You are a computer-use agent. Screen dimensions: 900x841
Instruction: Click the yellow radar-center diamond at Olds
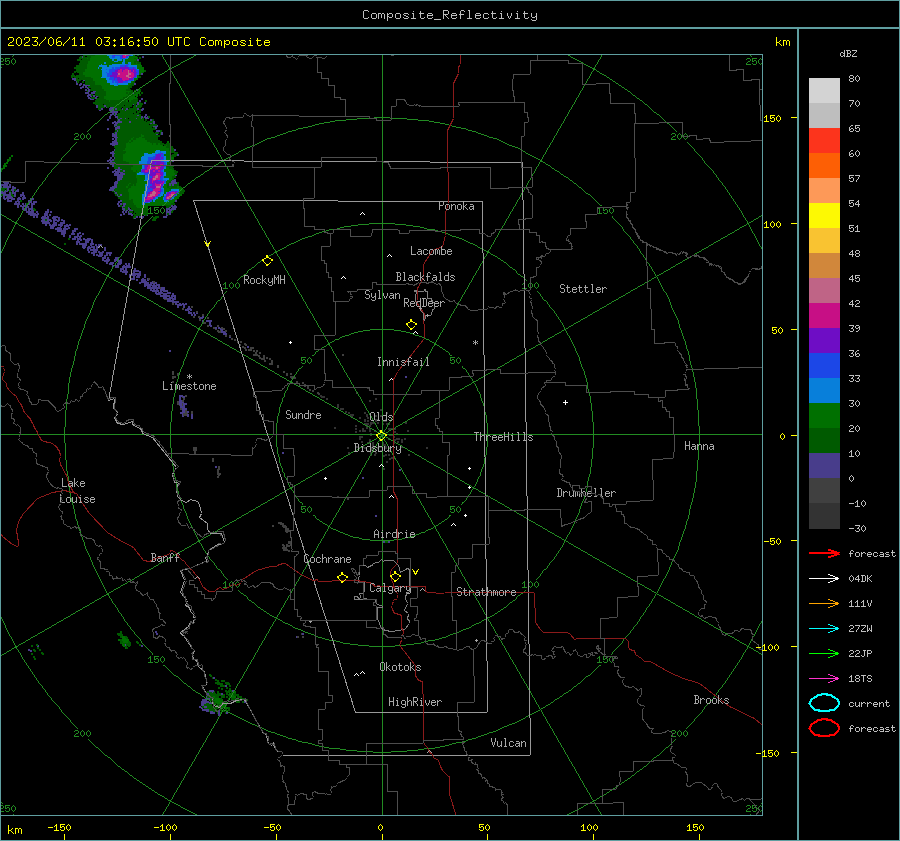point(381,436)
